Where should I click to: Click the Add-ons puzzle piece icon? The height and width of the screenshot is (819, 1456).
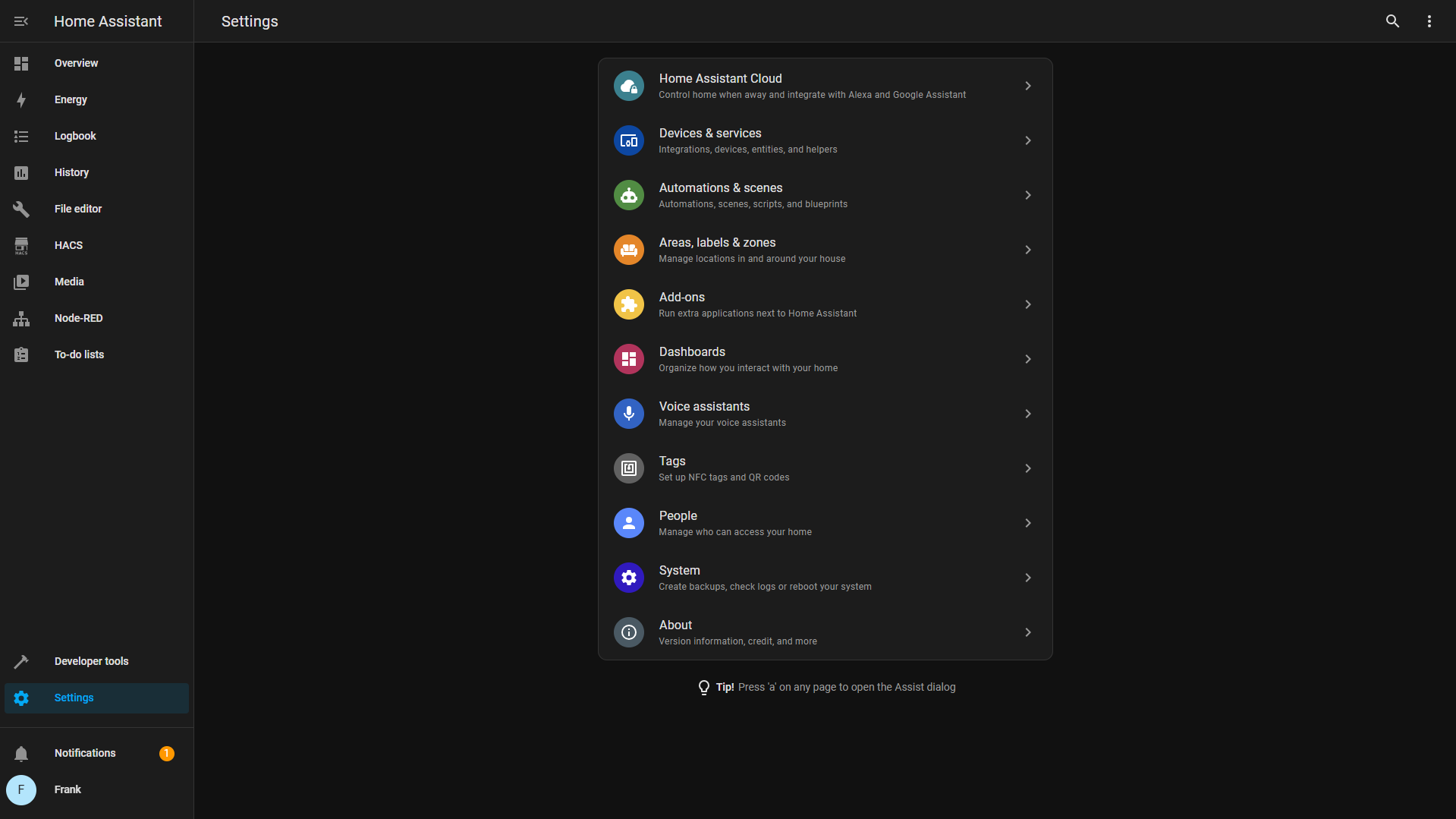tap(629, 304)
